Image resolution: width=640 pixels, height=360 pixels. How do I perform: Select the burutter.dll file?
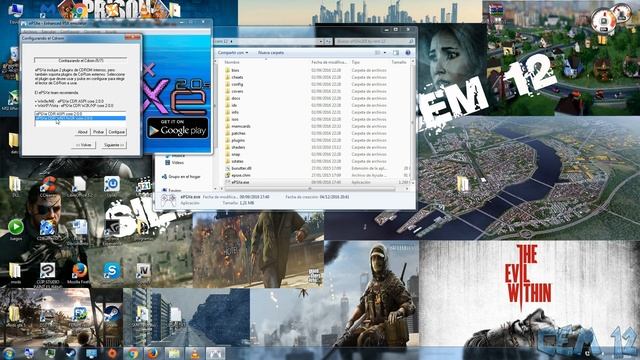[241, 168]
